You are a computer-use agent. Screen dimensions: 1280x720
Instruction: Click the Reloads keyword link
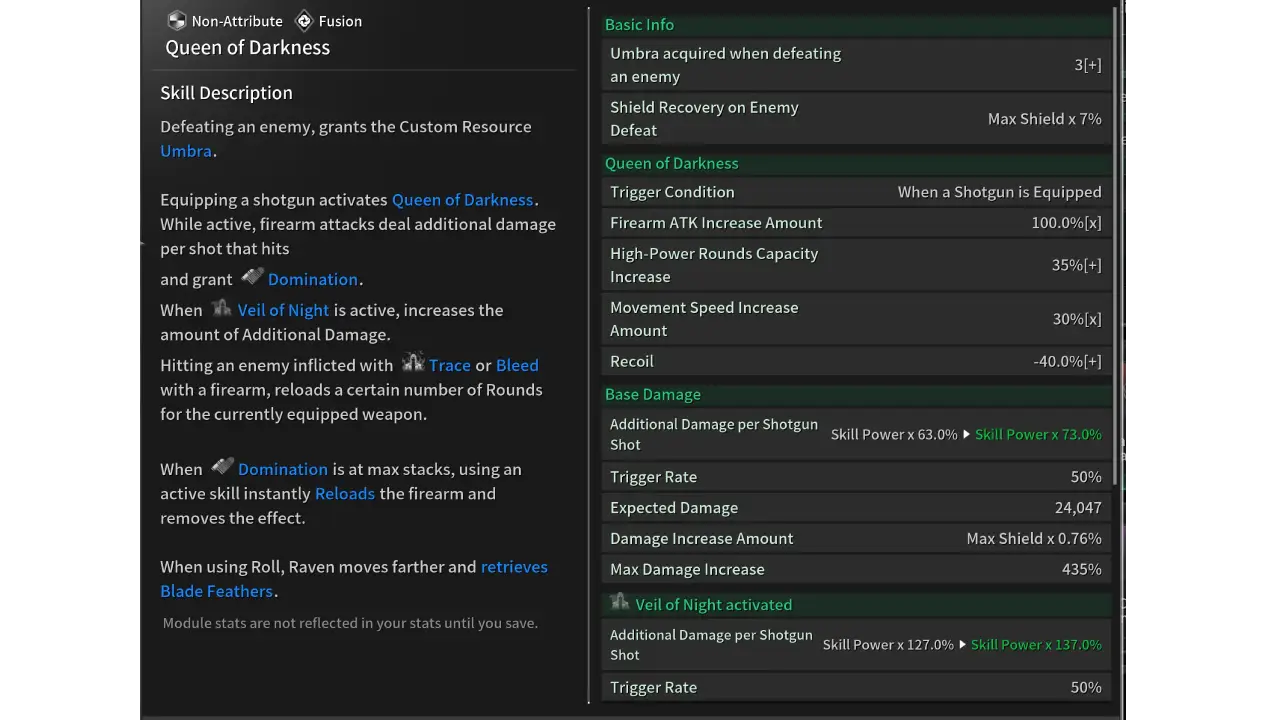pos(345,493)
